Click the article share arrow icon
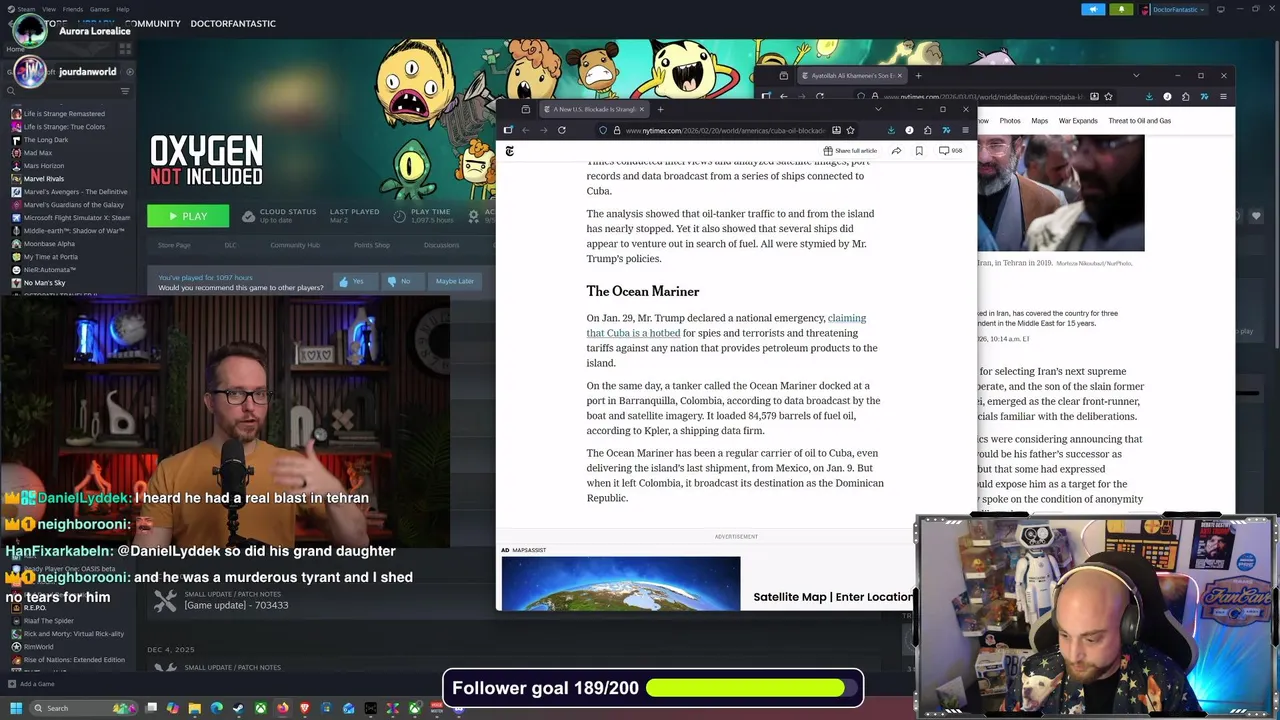The image size is (1280, 720). pyautogui.click(x=896, y=151)
